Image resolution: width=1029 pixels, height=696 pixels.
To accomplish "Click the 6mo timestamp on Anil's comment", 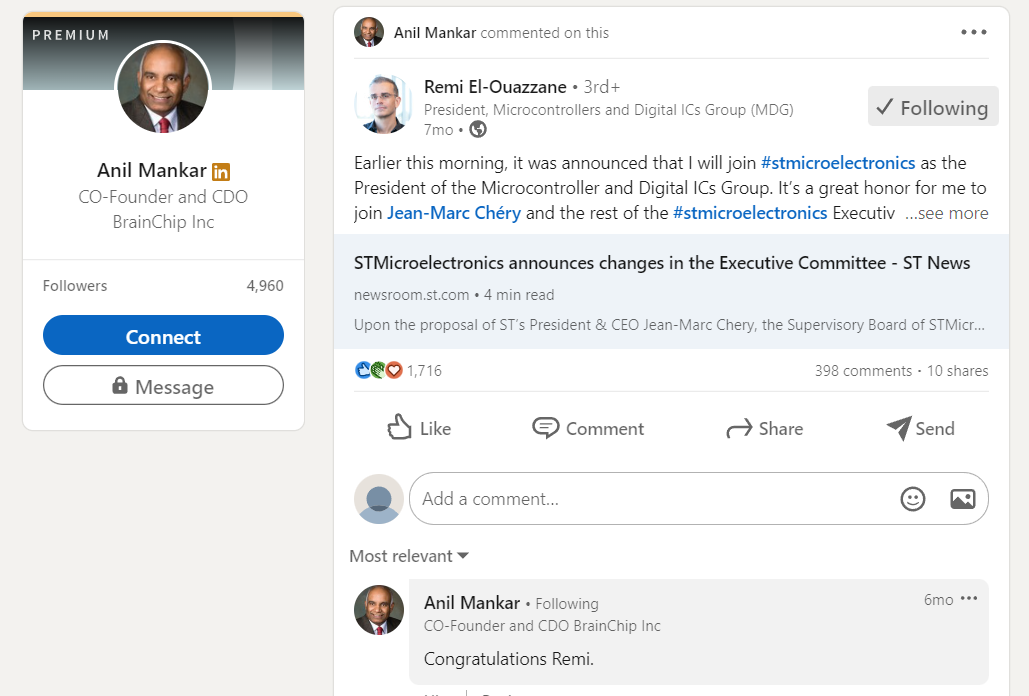I will [x=938, y=600].
